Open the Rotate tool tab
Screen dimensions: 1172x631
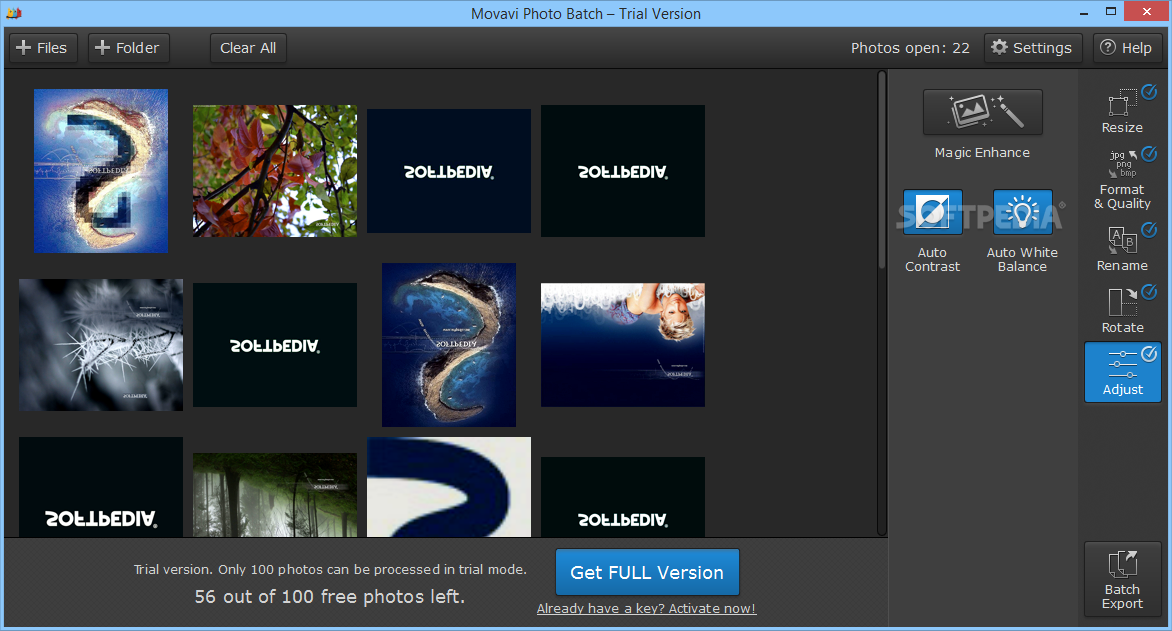coord(1122,310)
